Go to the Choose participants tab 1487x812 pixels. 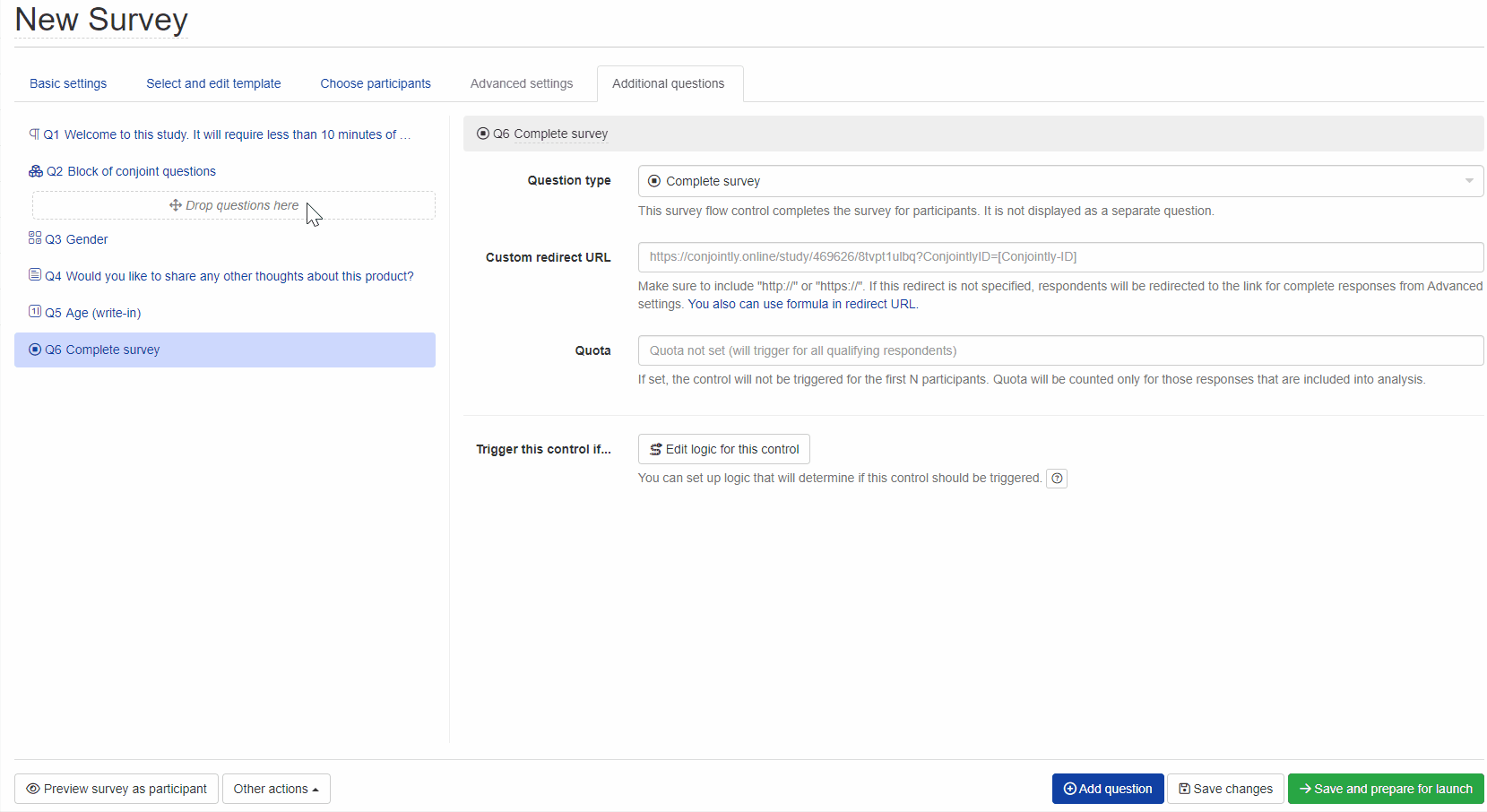[x=376, y=83]
